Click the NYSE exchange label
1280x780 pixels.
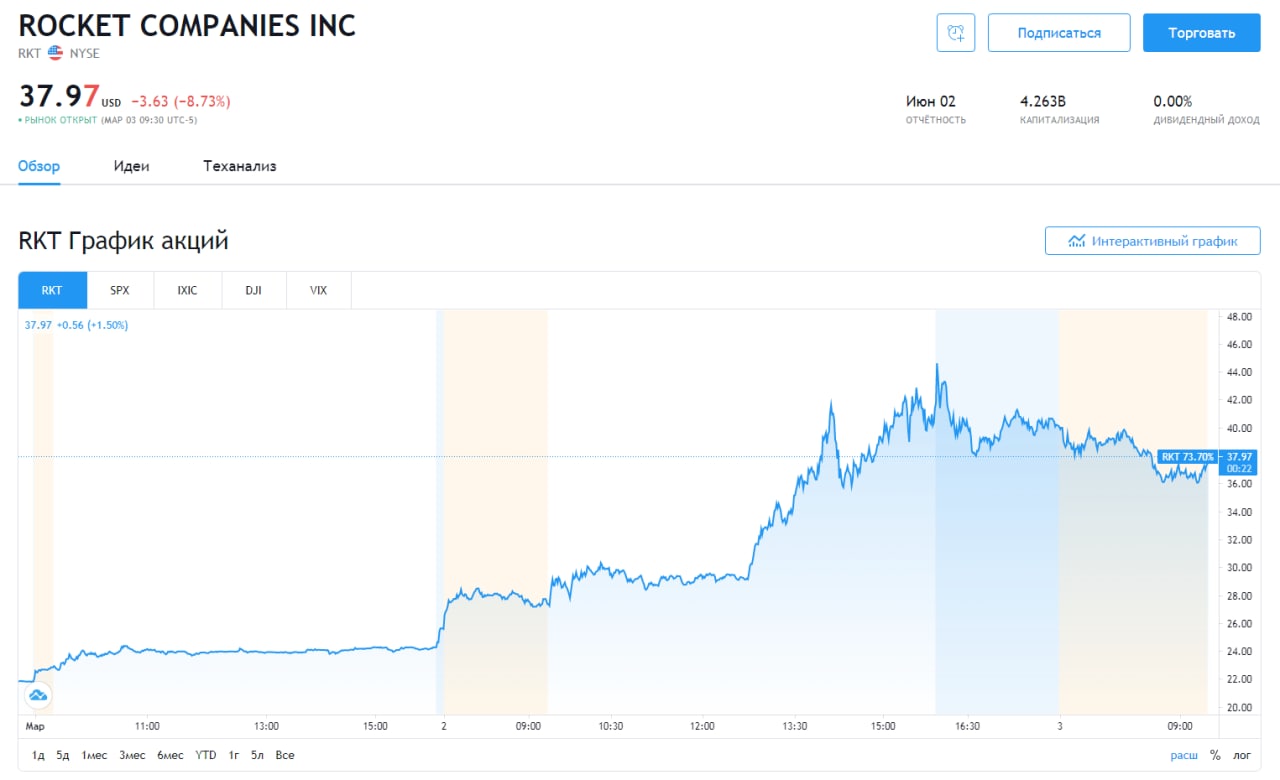point(85,53)
